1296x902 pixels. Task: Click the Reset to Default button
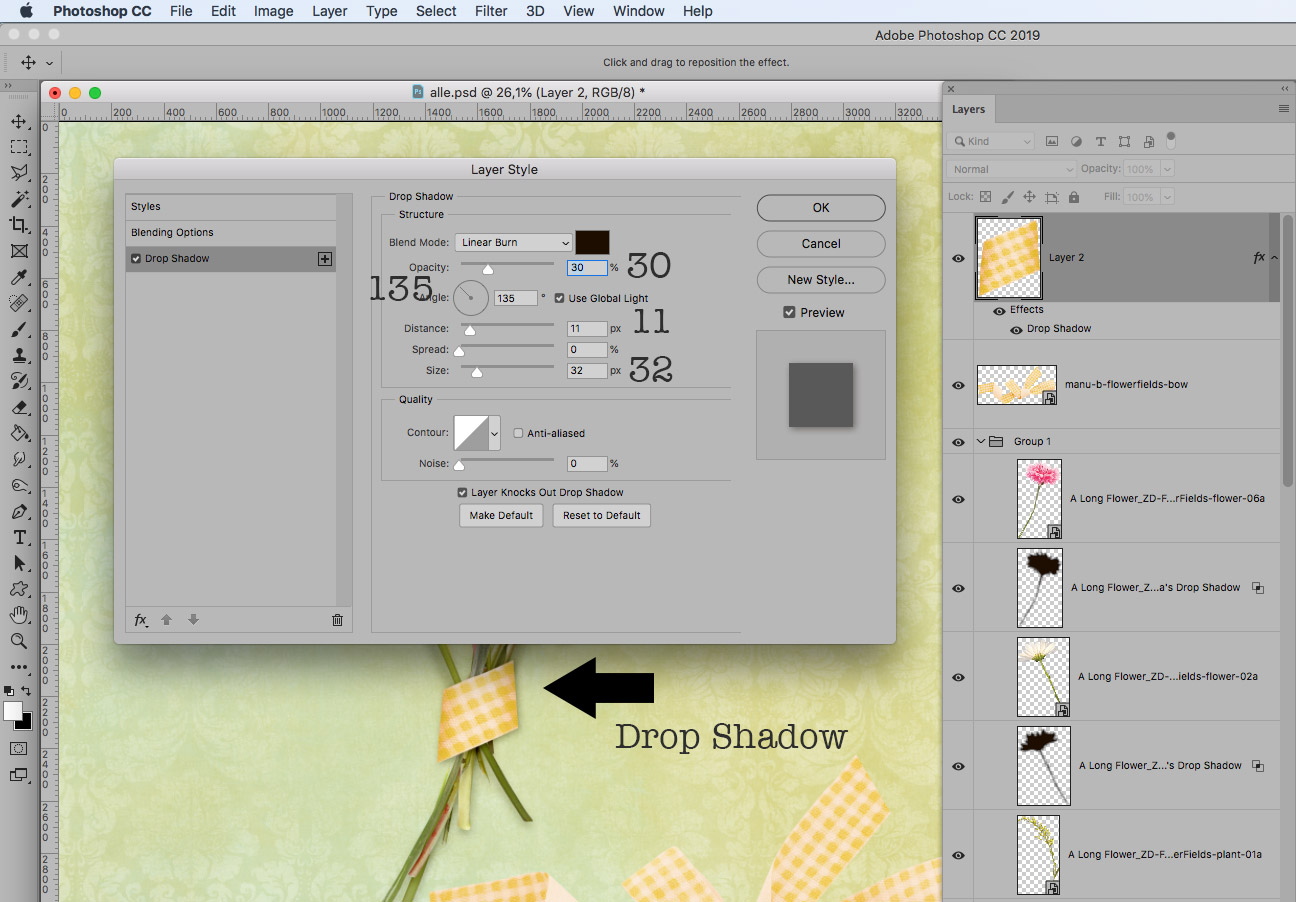[602, 516]
